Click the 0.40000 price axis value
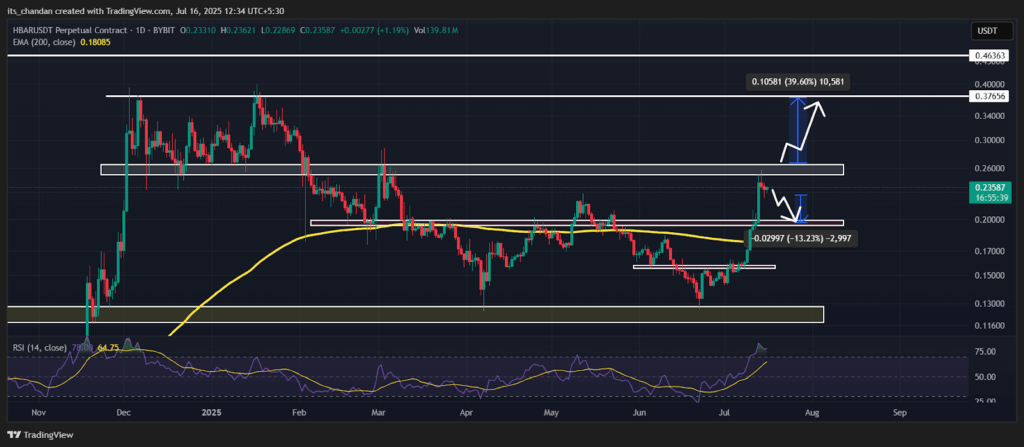Image resolution: width=1024 pixels, height=447 pixels. 990,84
